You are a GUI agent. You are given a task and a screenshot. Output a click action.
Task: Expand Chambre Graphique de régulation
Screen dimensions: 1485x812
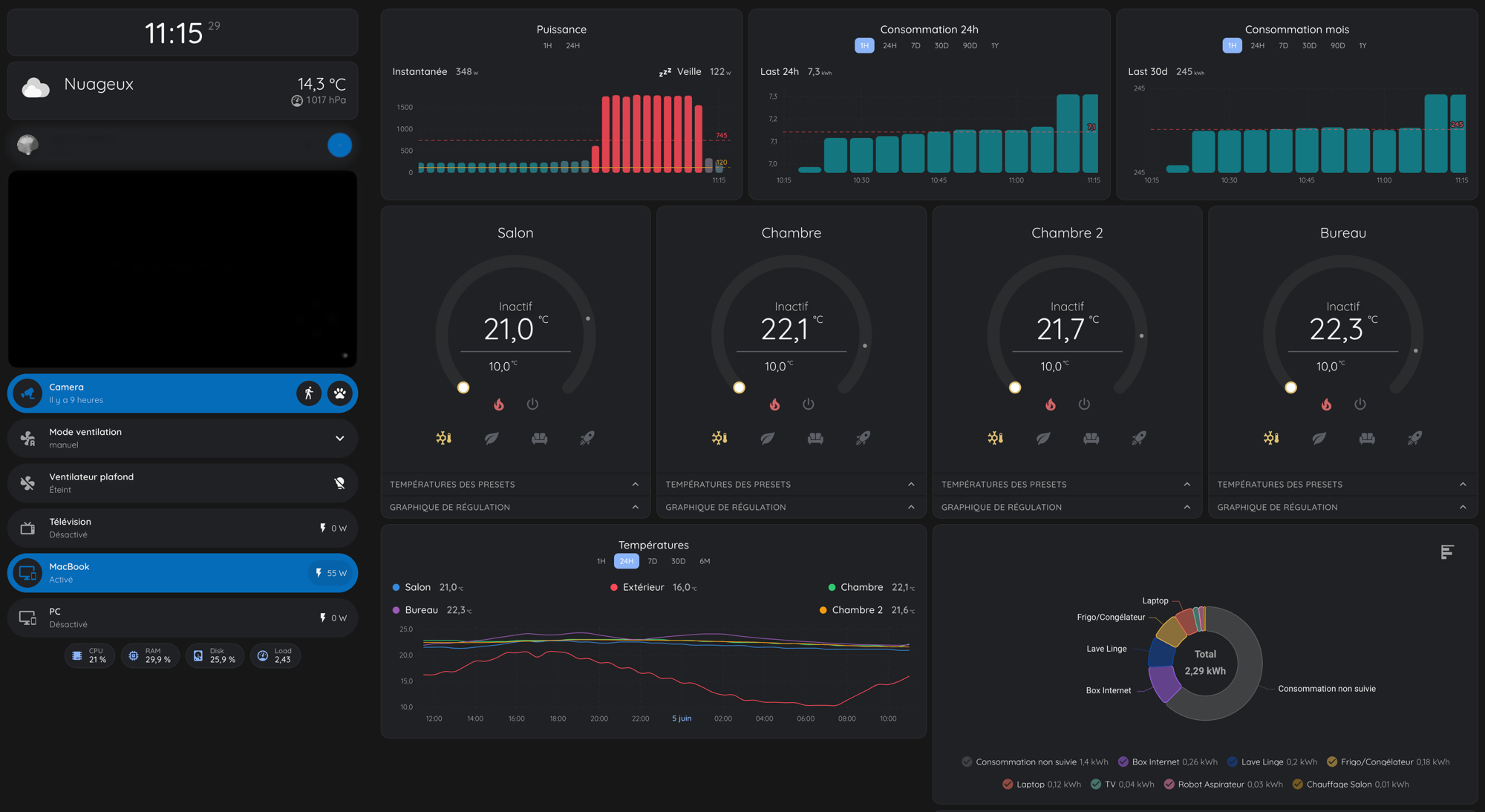tap(791, 507)
